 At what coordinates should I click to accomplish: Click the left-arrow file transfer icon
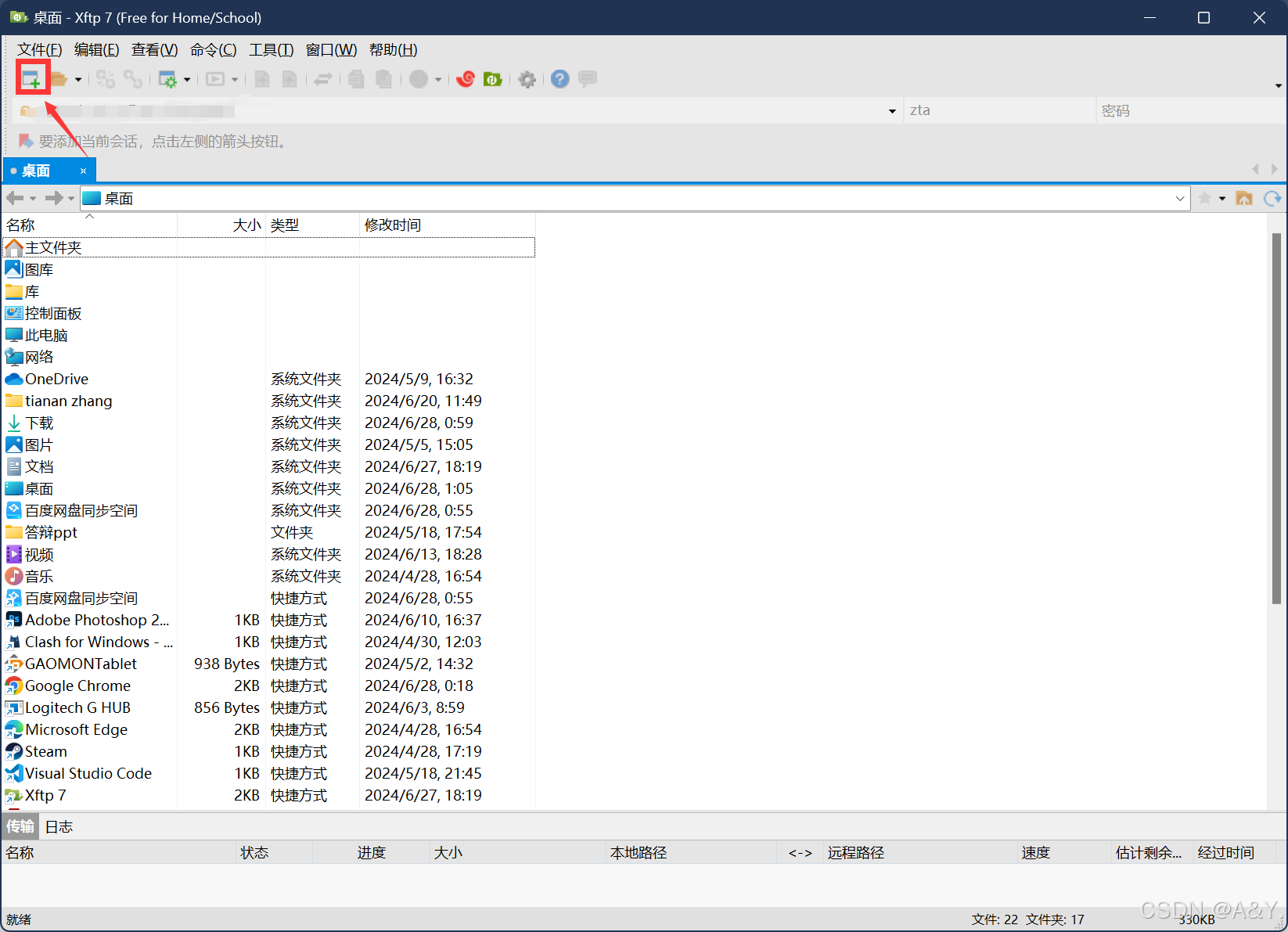click(x=263, y=79)
